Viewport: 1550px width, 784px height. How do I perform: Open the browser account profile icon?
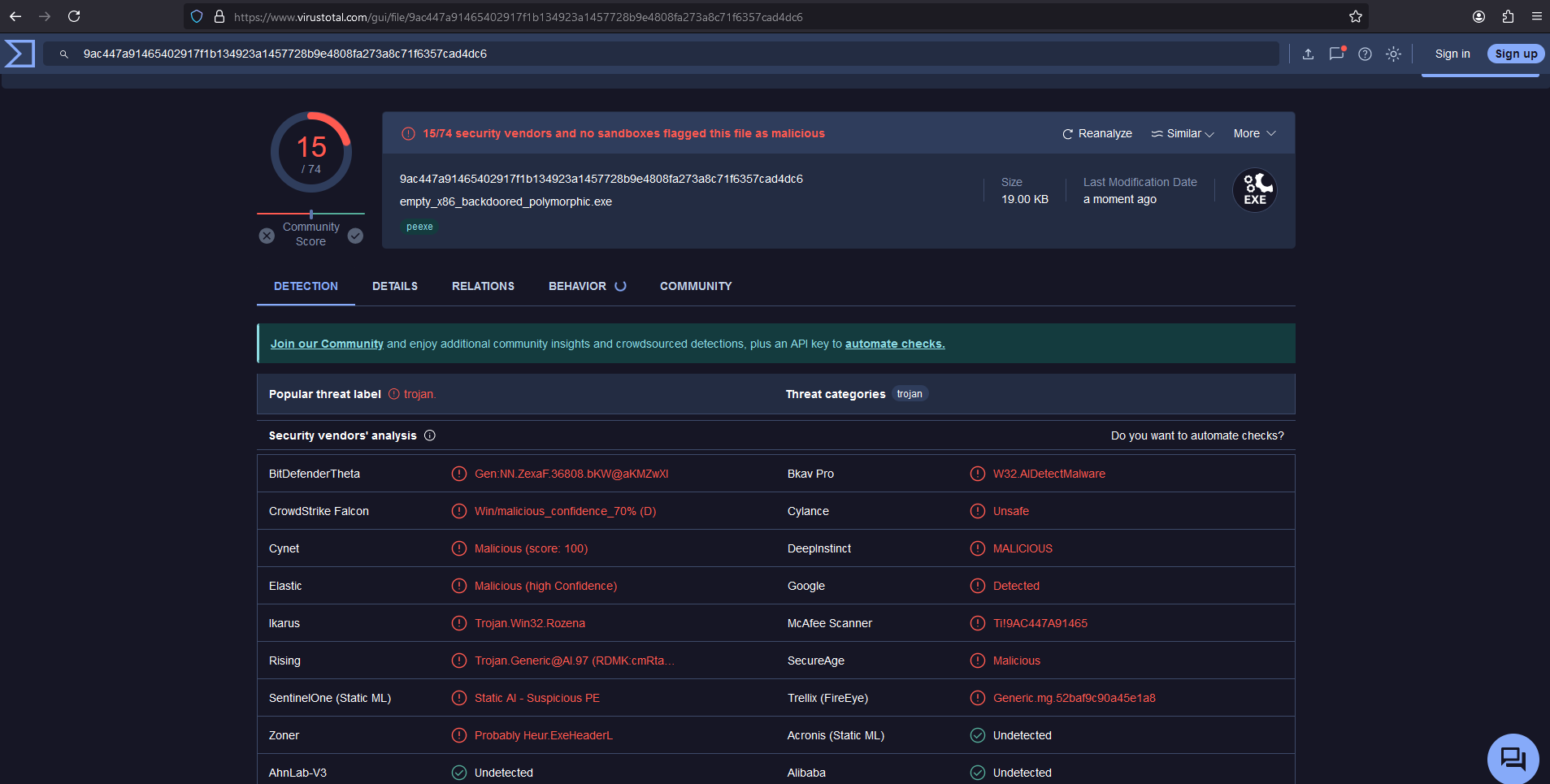tap(1478, 16)
